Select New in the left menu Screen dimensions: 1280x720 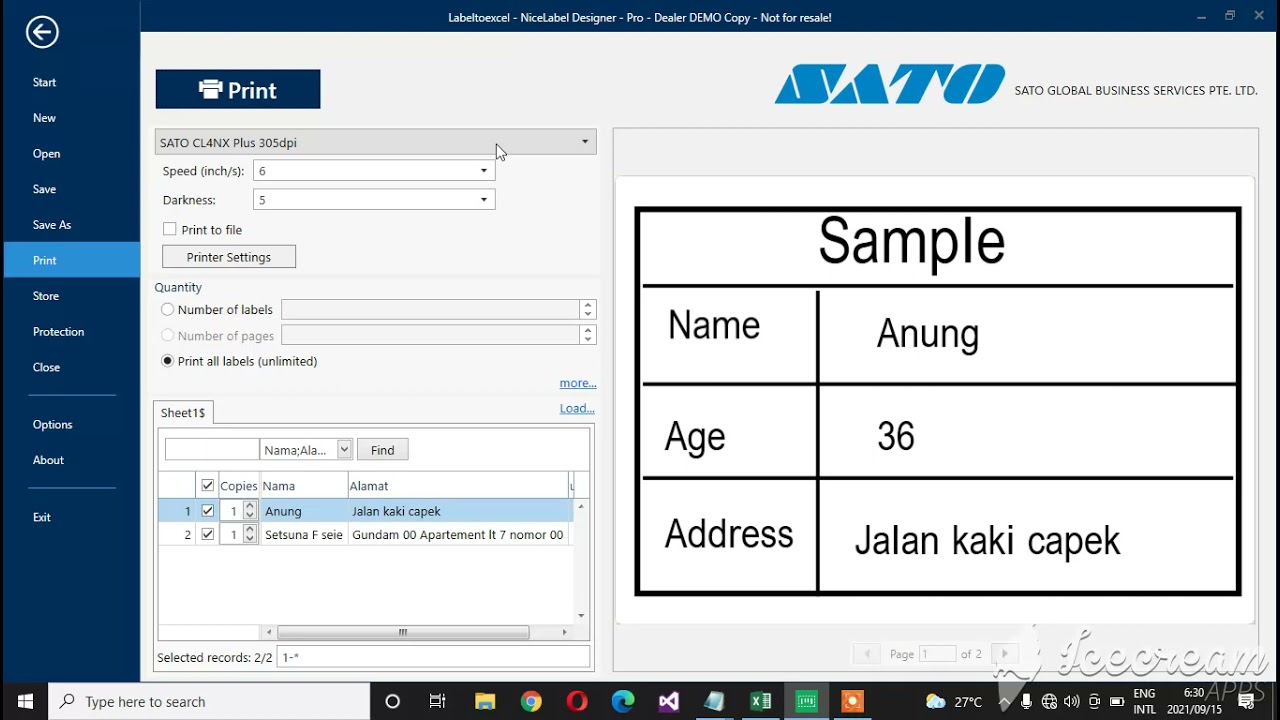click(44, 118)
